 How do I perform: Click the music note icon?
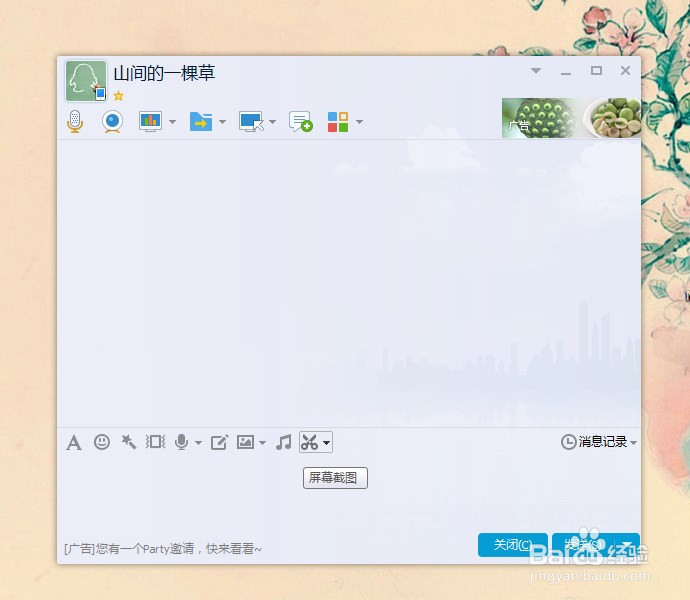click(284, 442)
